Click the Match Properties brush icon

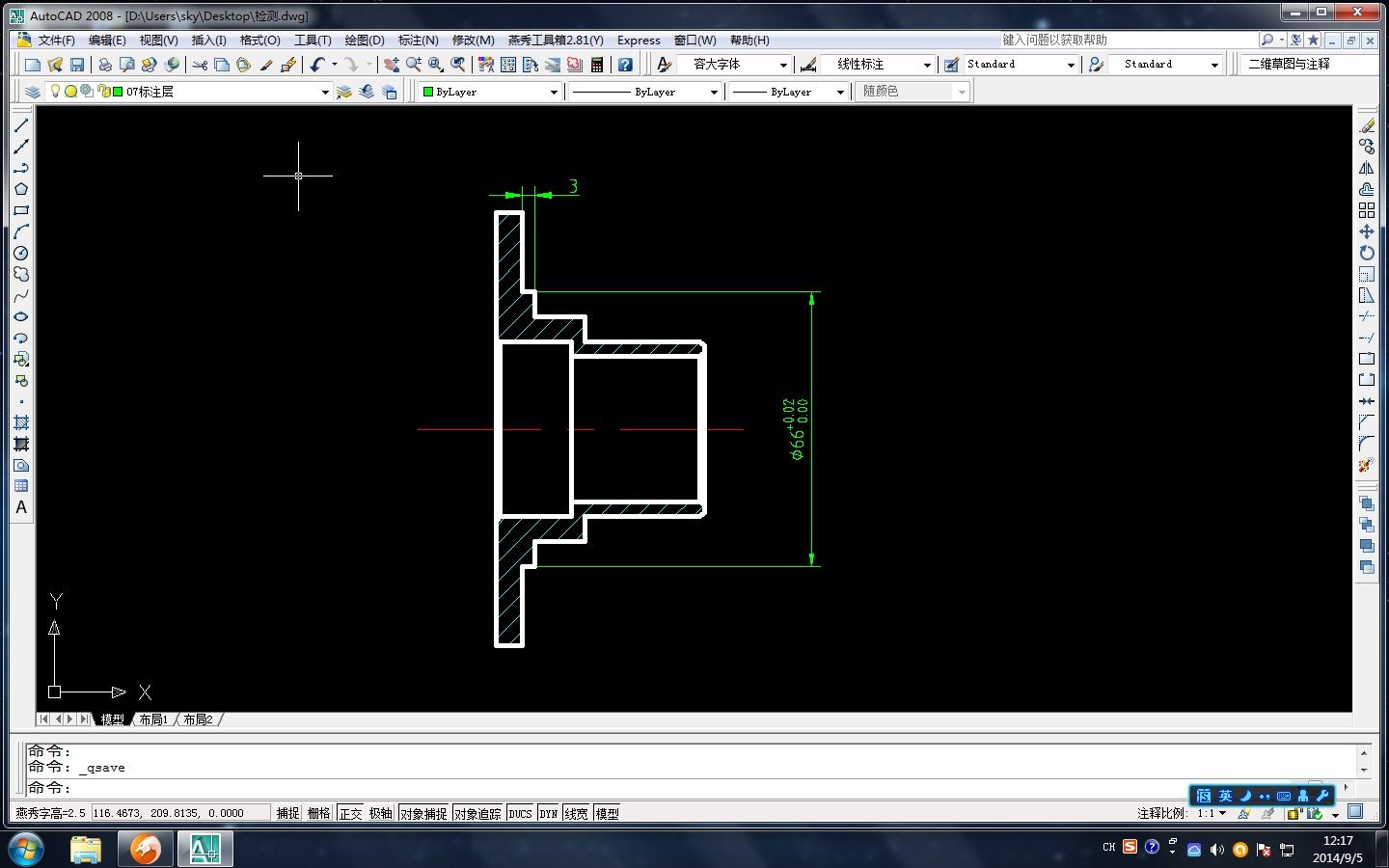[x=266, y=65]
